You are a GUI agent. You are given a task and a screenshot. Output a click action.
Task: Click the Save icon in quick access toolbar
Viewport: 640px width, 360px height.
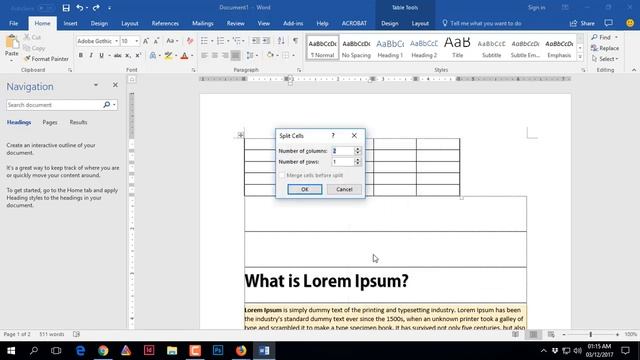[66, 8]
